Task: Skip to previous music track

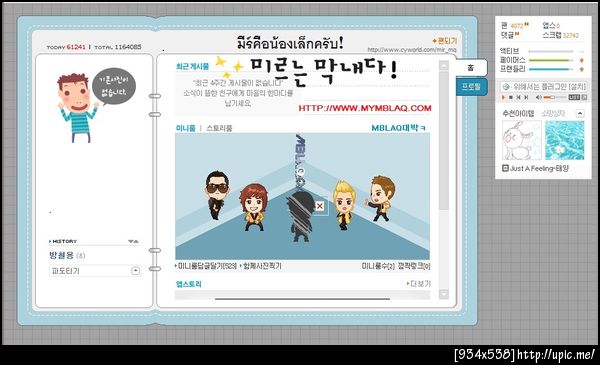Action: point(518,98)
